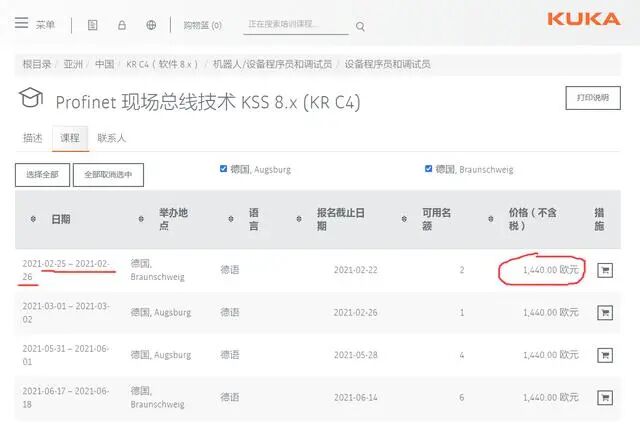
Task: Click the graduation cap course icon
Action: (31, 98)
